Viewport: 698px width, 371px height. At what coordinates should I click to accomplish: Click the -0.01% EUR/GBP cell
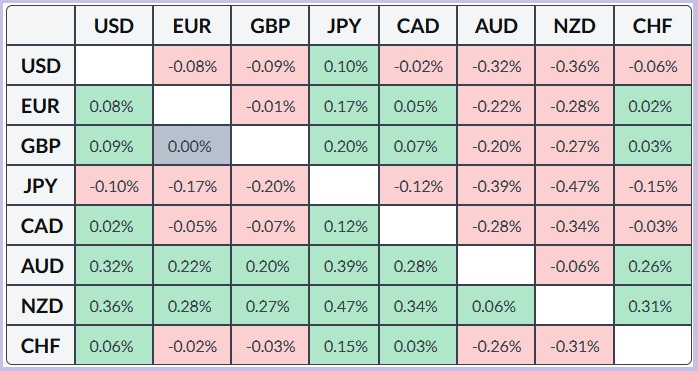click(x=270, y=106)
